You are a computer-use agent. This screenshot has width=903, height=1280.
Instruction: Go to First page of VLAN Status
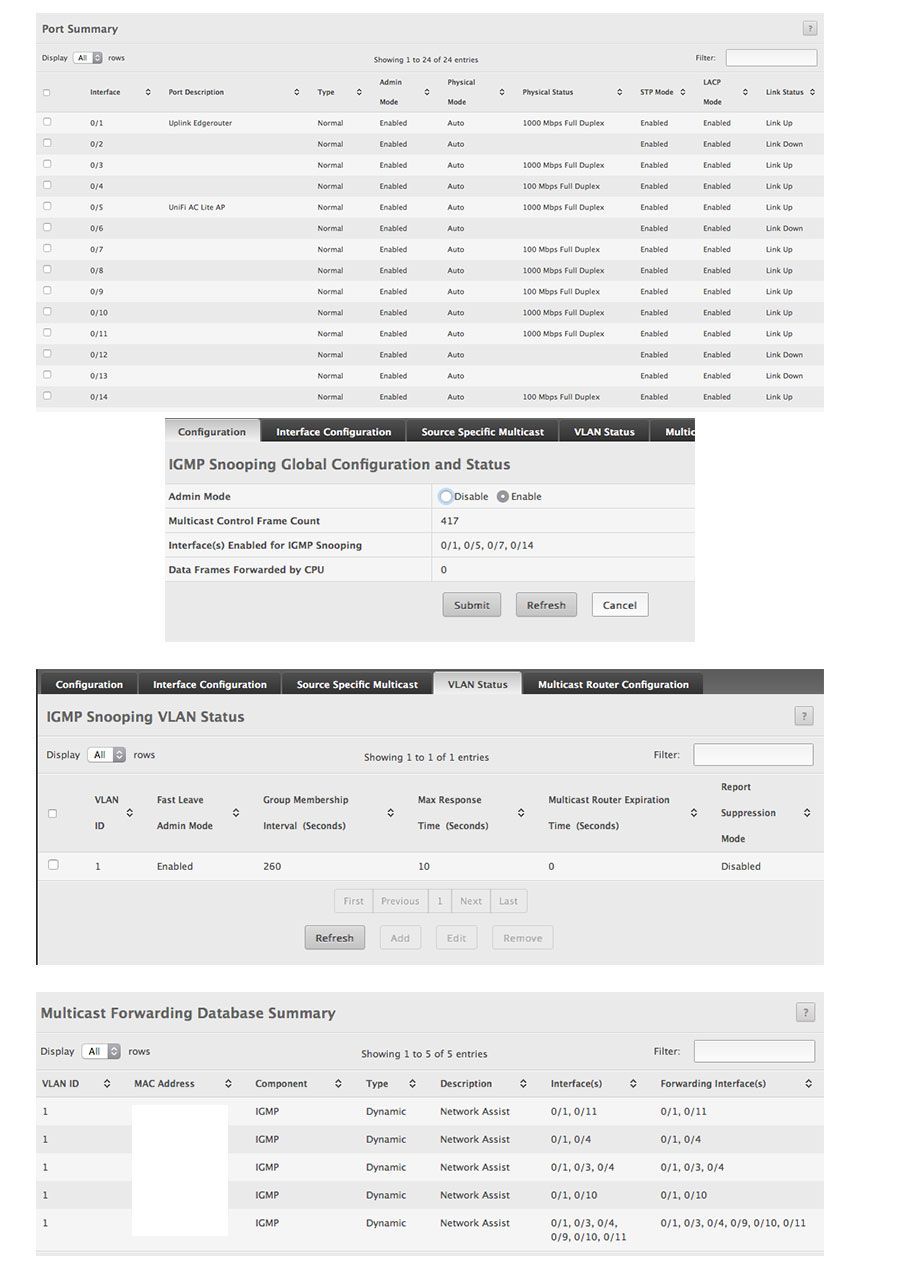tap(354, 901)
